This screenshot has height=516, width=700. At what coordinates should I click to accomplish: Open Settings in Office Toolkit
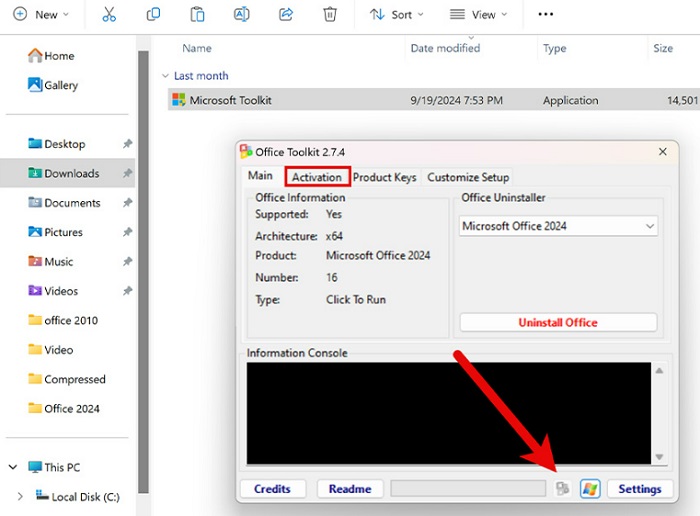[x=640, y=489]
